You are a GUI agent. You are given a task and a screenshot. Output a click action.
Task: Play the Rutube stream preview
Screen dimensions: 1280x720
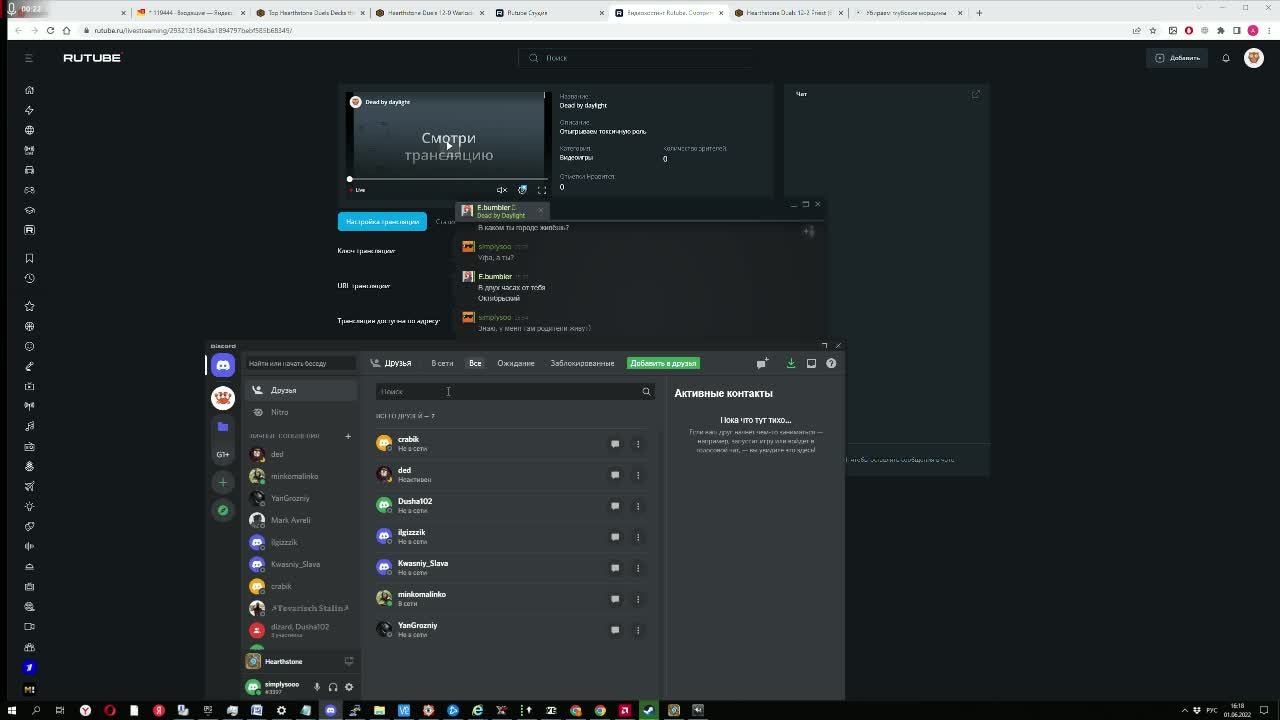click(448, 145)
